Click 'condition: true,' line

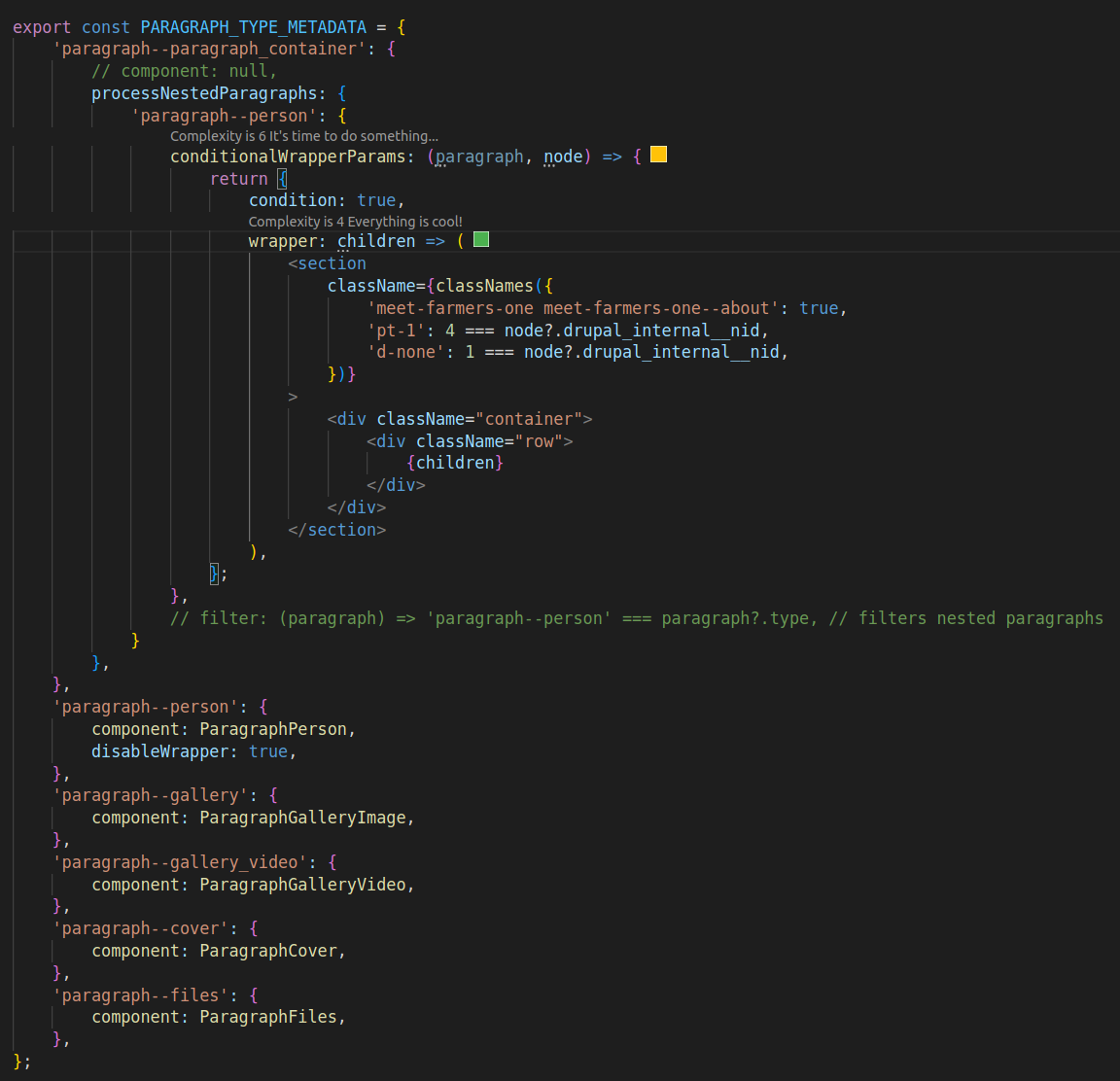coord(327,200)
